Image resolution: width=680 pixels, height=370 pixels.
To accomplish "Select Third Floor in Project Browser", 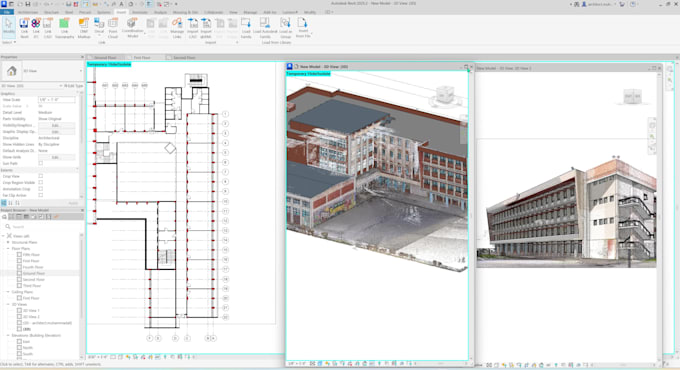I will point(32,286).
